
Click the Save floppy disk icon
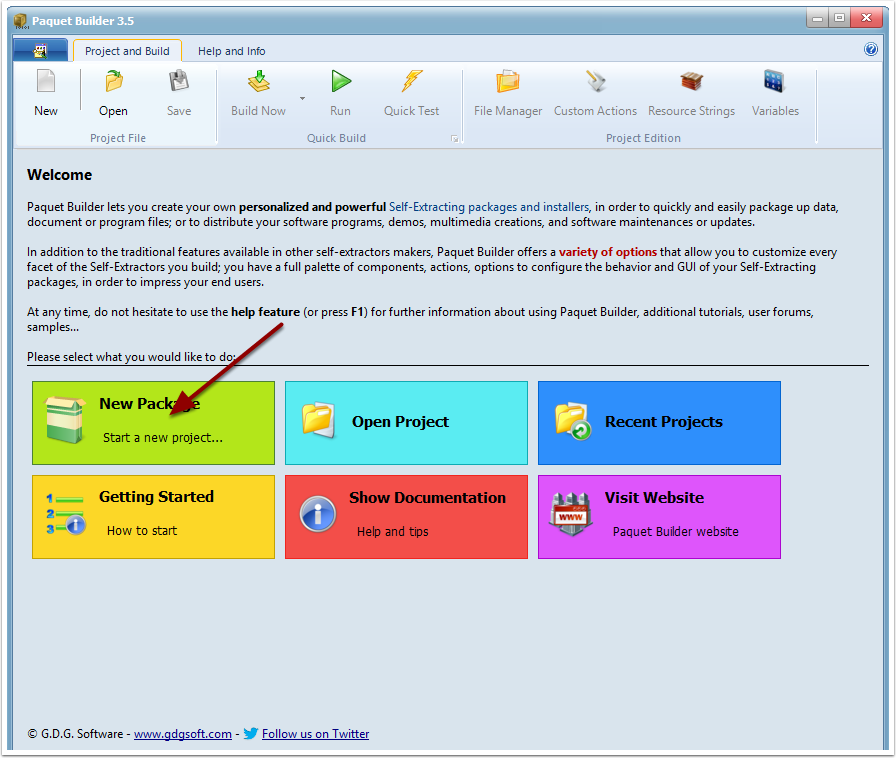[x=179, y=82]
